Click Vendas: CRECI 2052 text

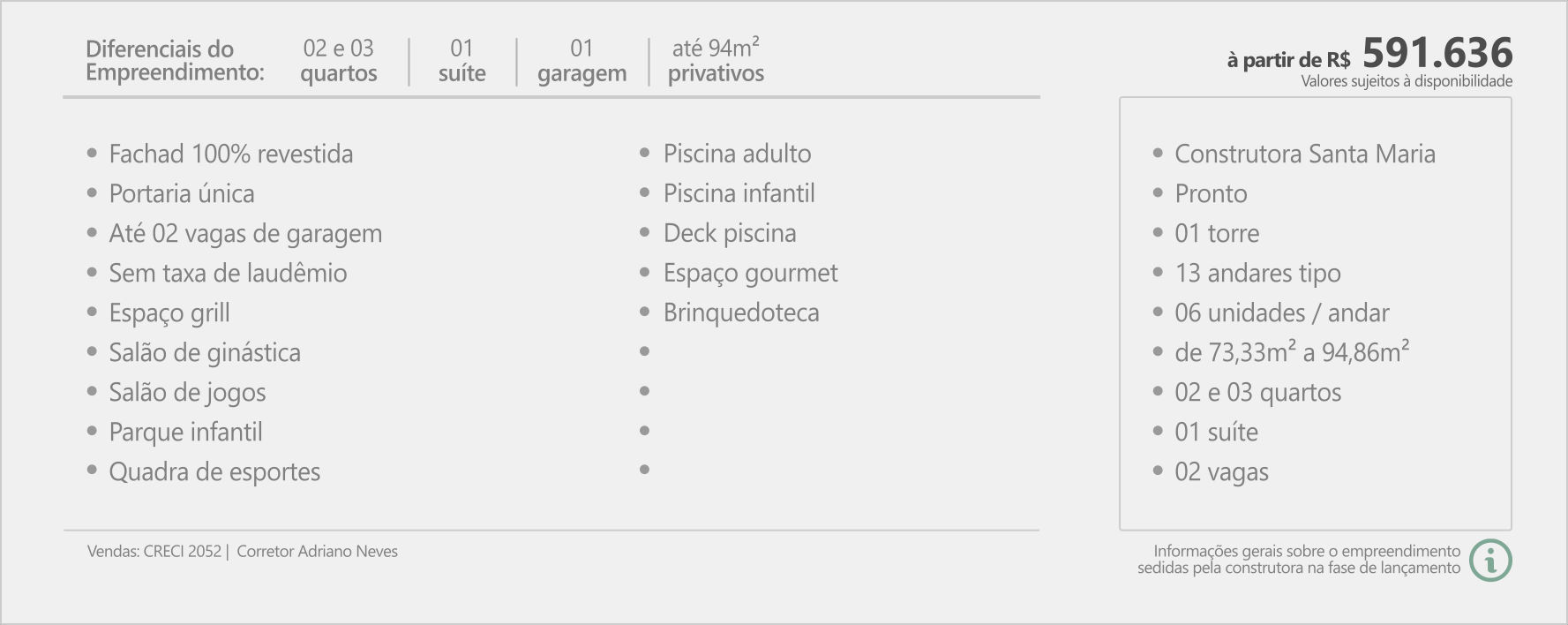click(154, 552)
